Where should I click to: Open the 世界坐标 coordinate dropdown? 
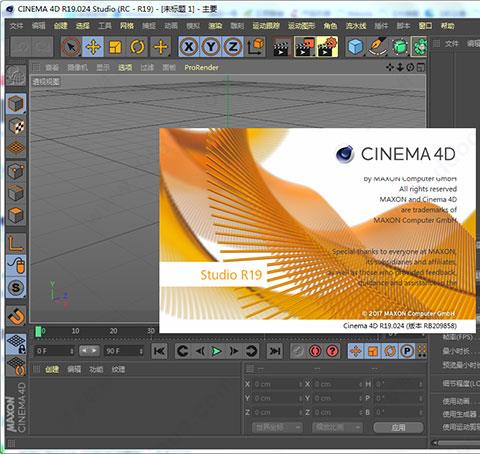pos(277,427)
